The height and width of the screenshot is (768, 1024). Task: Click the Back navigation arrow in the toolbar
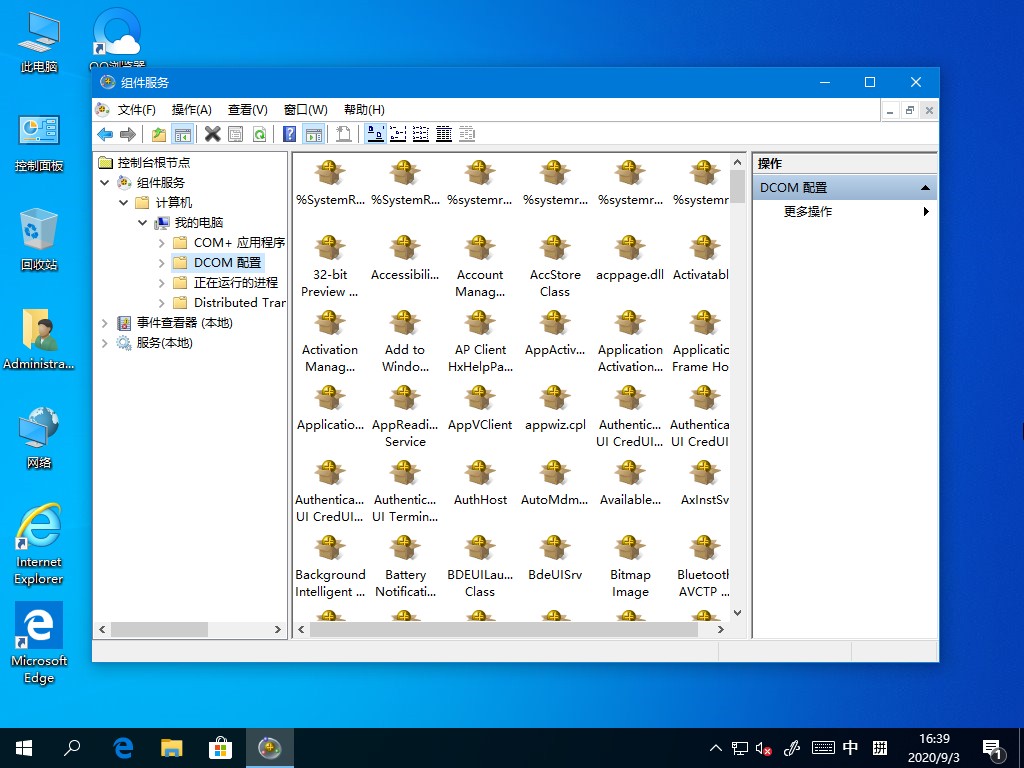pos(106,133)
